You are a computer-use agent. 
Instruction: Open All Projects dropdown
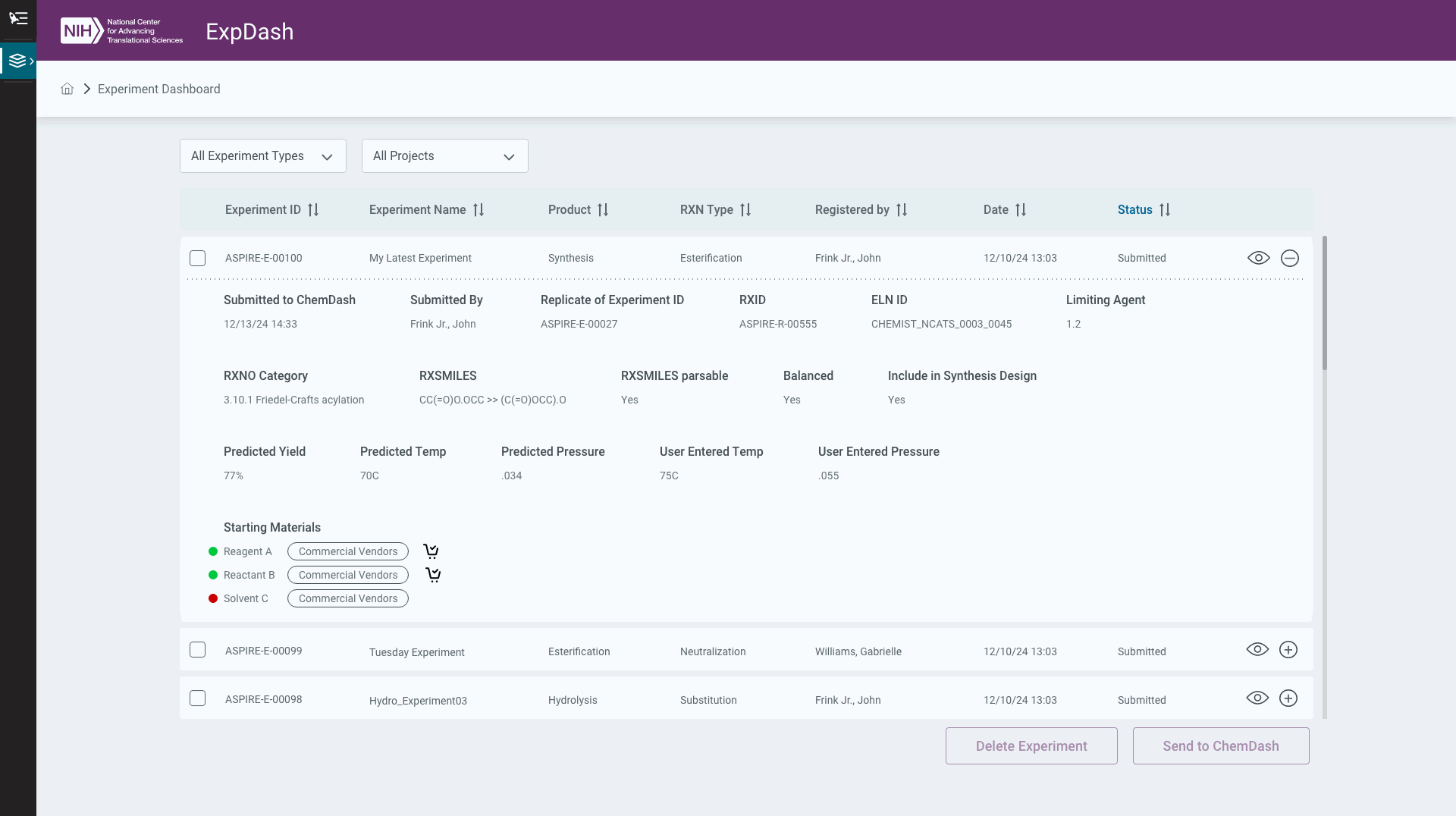tap(445, 155)
